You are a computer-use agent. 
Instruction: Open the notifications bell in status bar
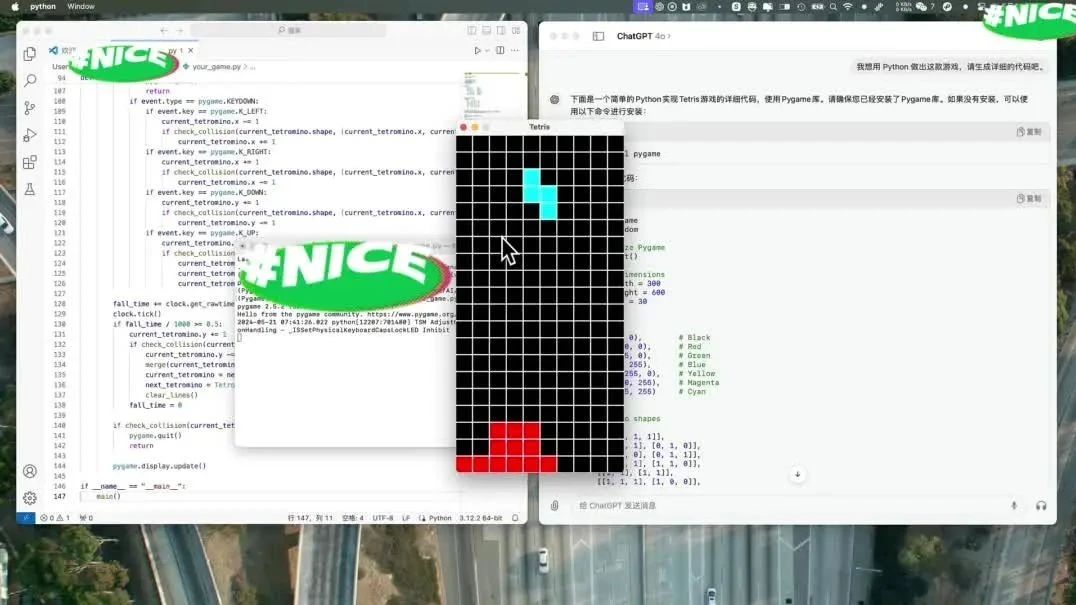click(515, 518)
